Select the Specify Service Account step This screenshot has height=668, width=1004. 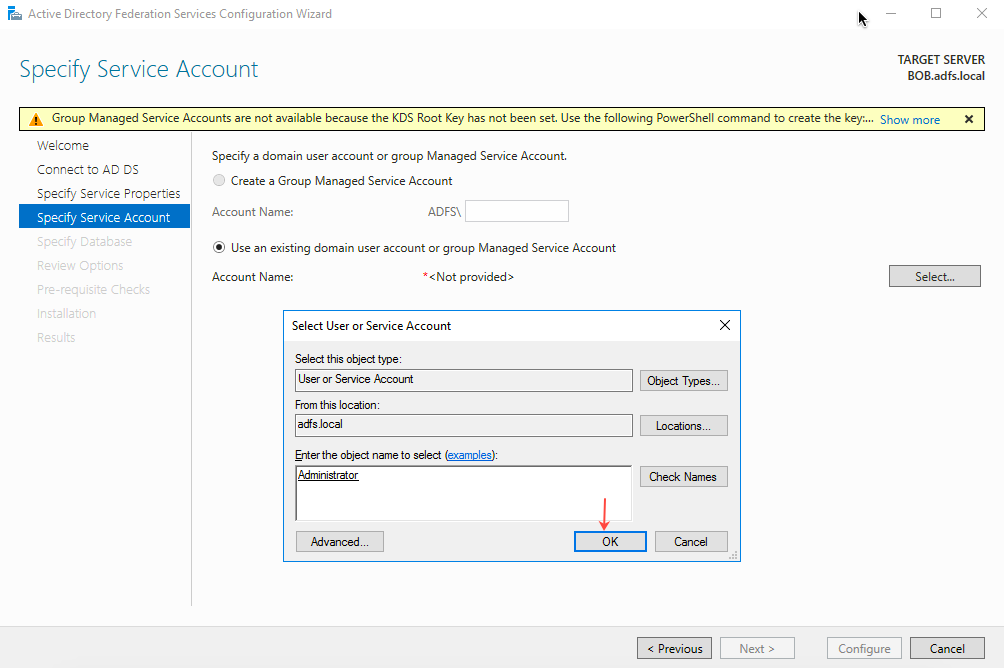[104, 216]
